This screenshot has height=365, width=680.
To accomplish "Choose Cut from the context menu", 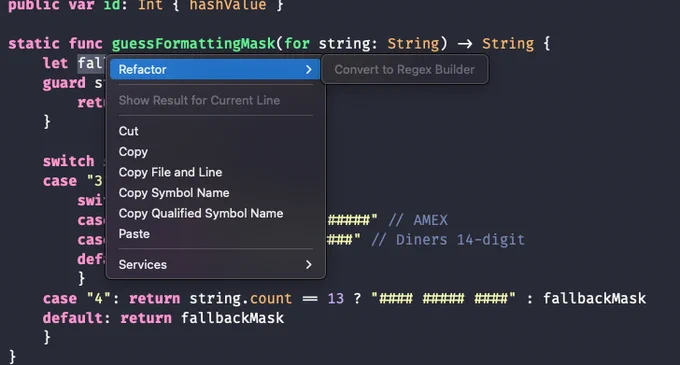I will pyautogui.click(x=128, y=131).
